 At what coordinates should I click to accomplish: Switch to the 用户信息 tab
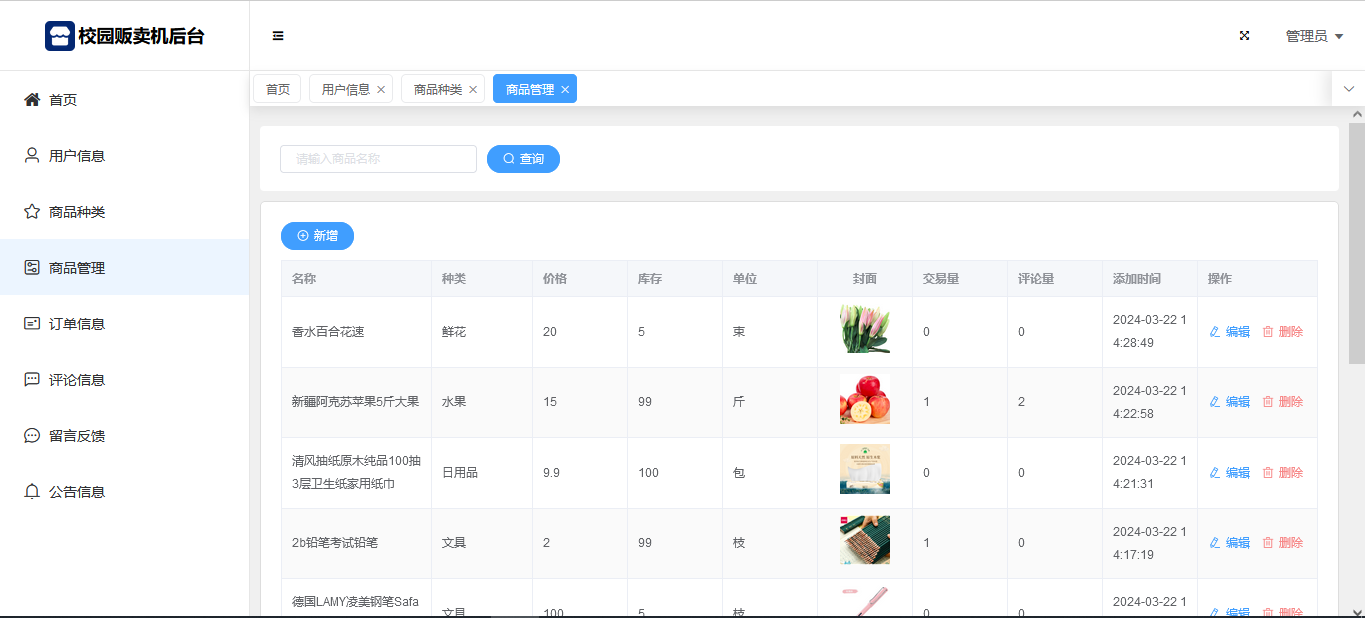pos(345,89)
